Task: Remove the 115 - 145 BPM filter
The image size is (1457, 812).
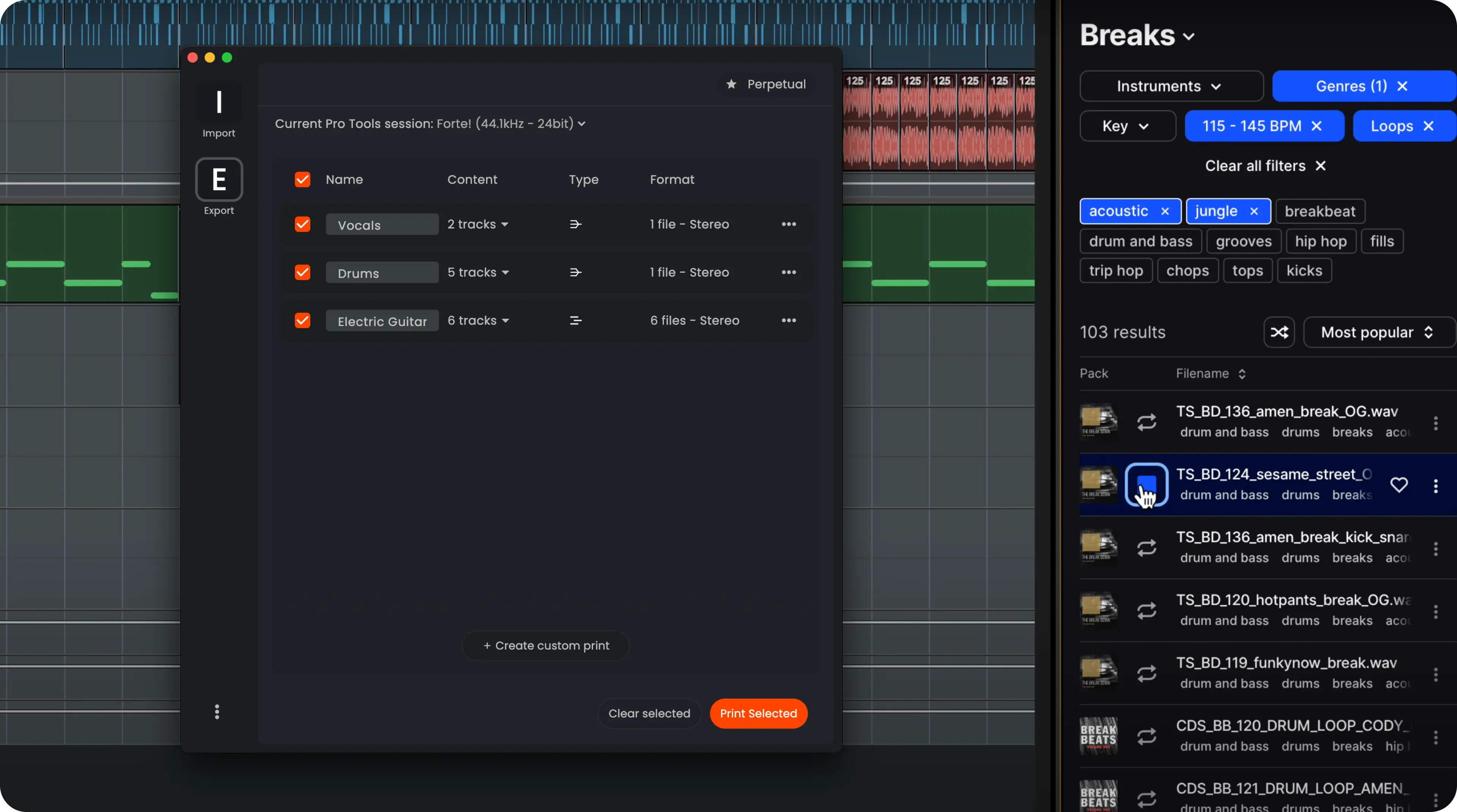Action: coord(1316,126)
